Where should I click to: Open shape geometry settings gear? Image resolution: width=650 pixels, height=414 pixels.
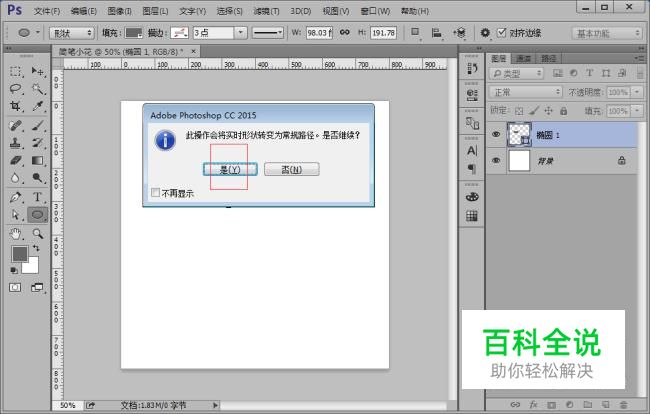click(485, 33)
